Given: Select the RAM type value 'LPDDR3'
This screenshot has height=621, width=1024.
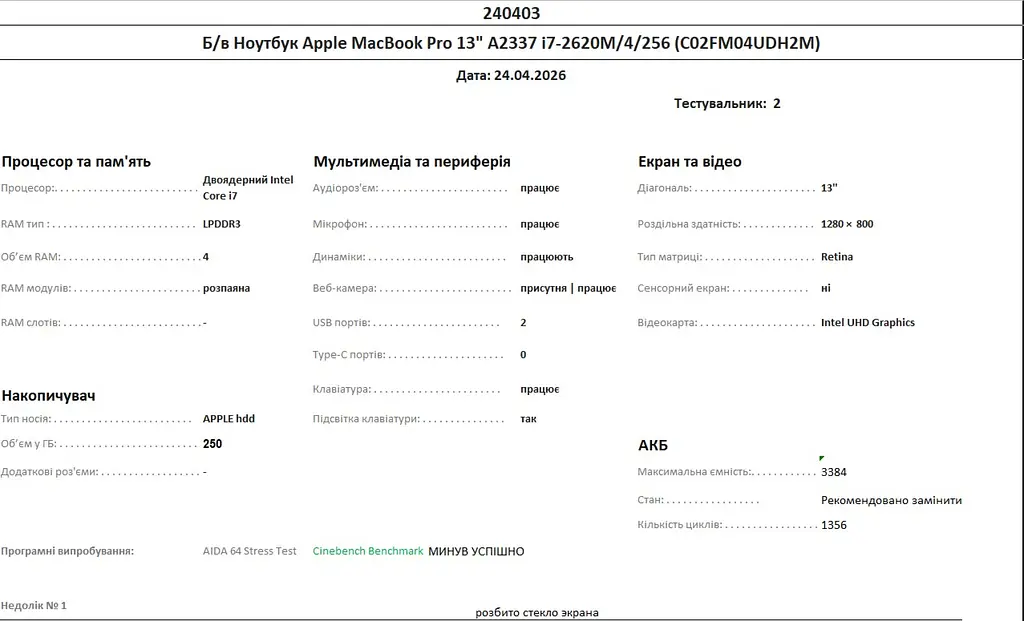Looking at the screenshot, I should [x=221, y=224].
